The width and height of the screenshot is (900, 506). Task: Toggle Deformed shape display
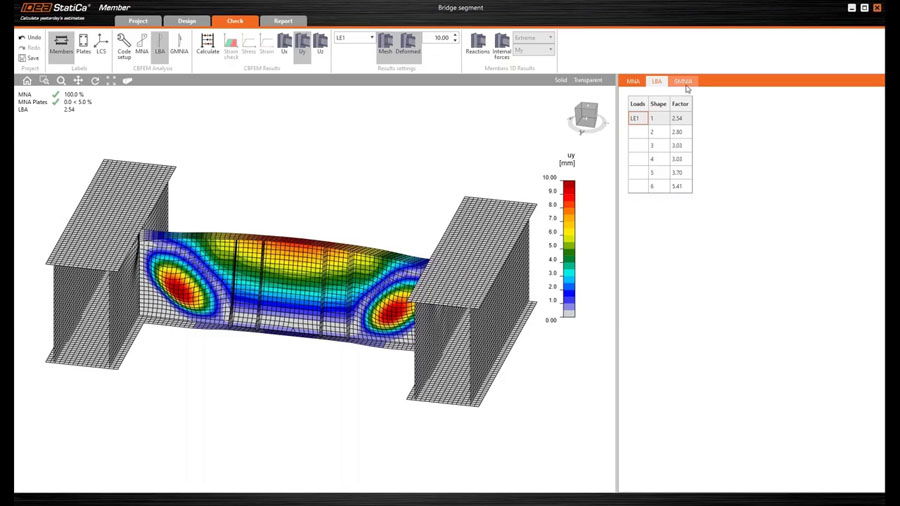tap(408, 44)
